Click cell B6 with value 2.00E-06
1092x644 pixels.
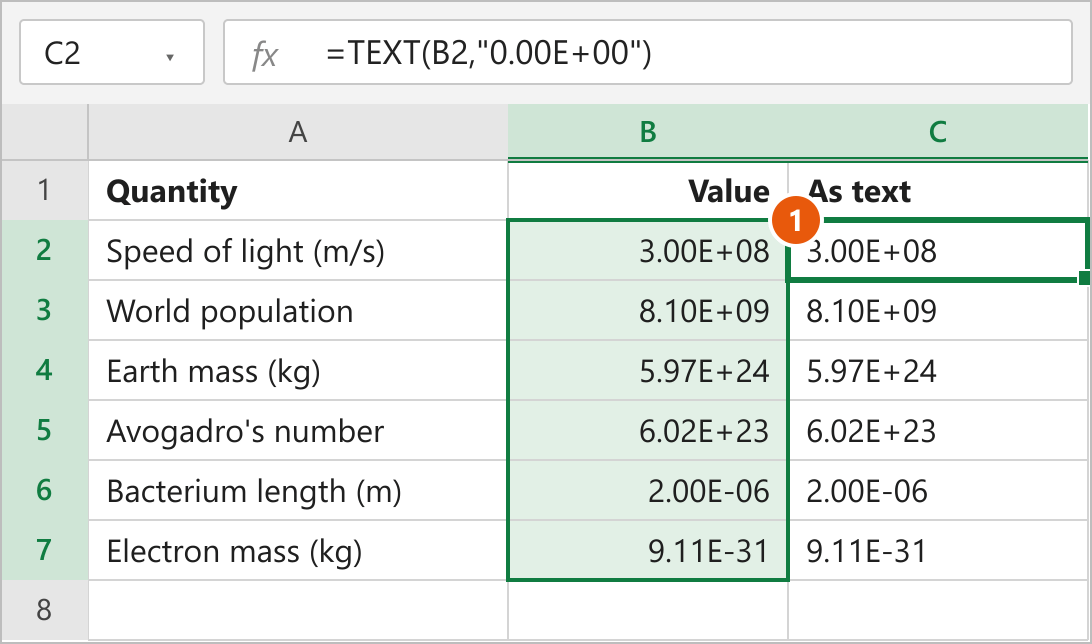(648, 490)
